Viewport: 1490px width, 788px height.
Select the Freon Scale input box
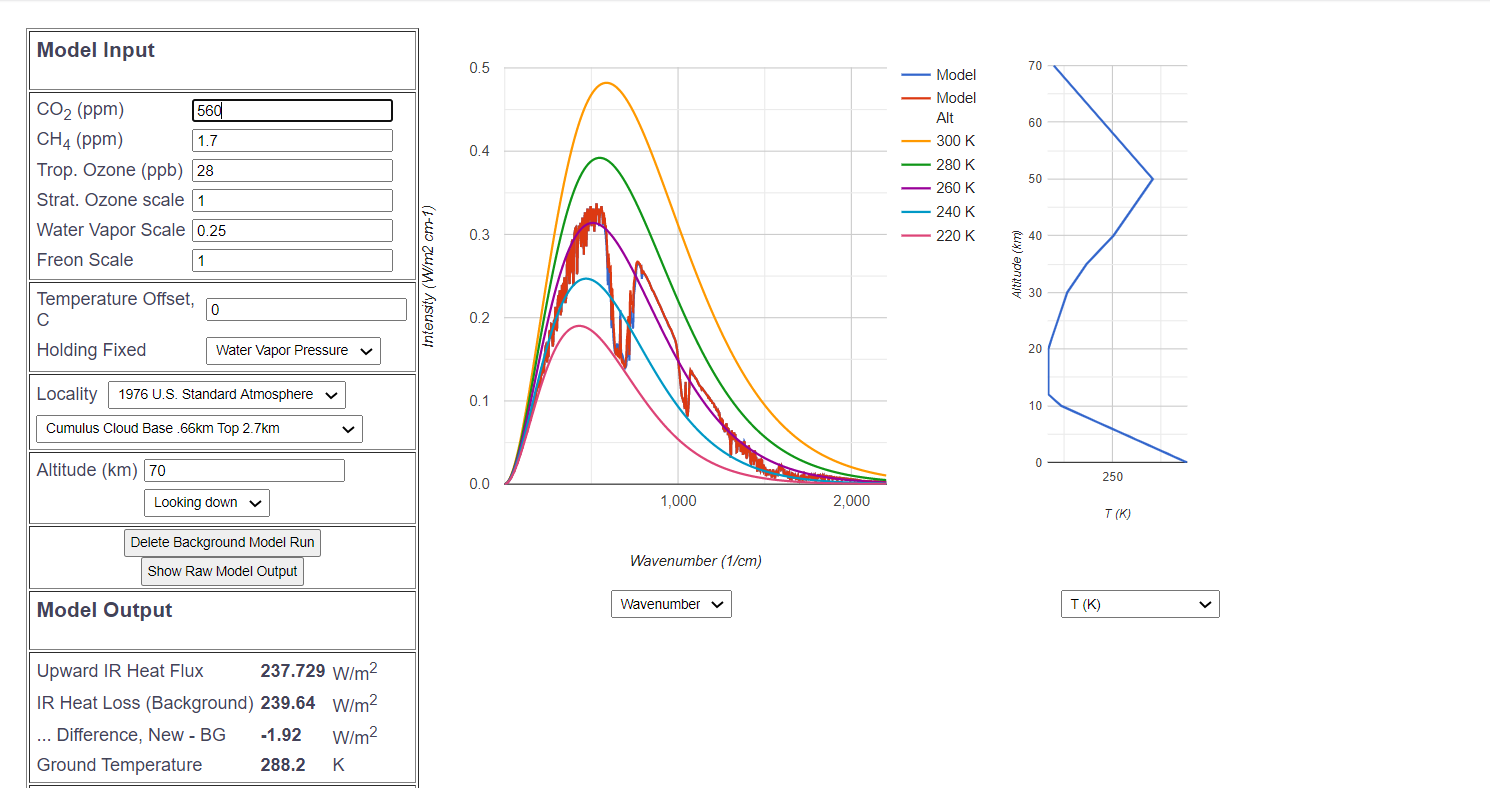pos(292,261)
